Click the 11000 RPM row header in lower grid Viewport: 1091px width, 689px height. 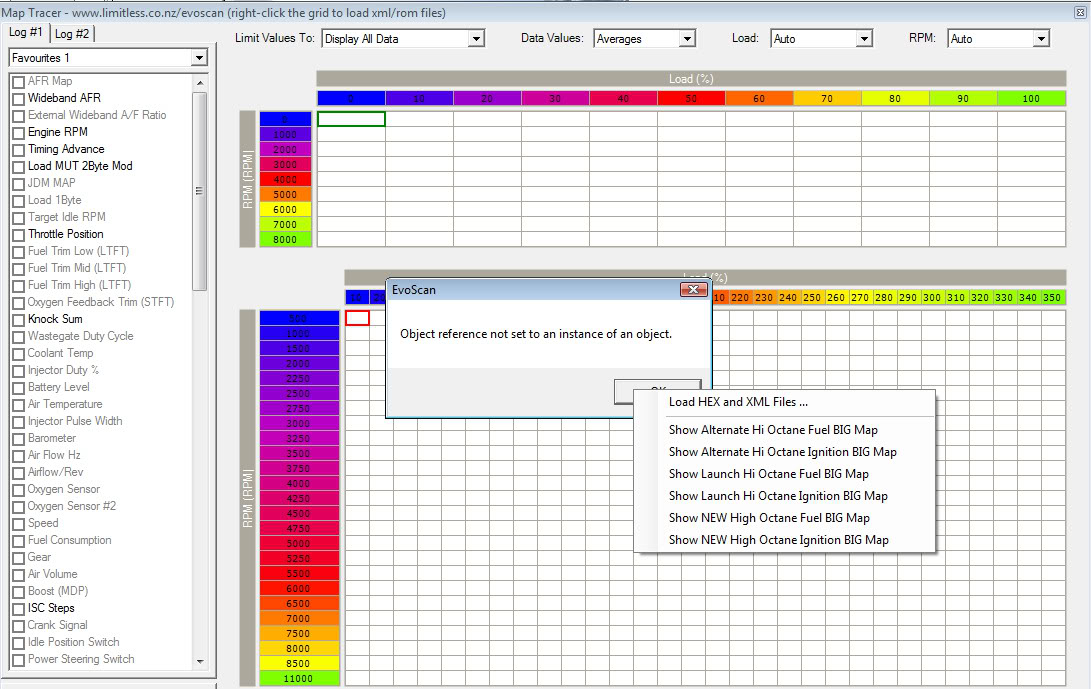[x=299, y=679]
